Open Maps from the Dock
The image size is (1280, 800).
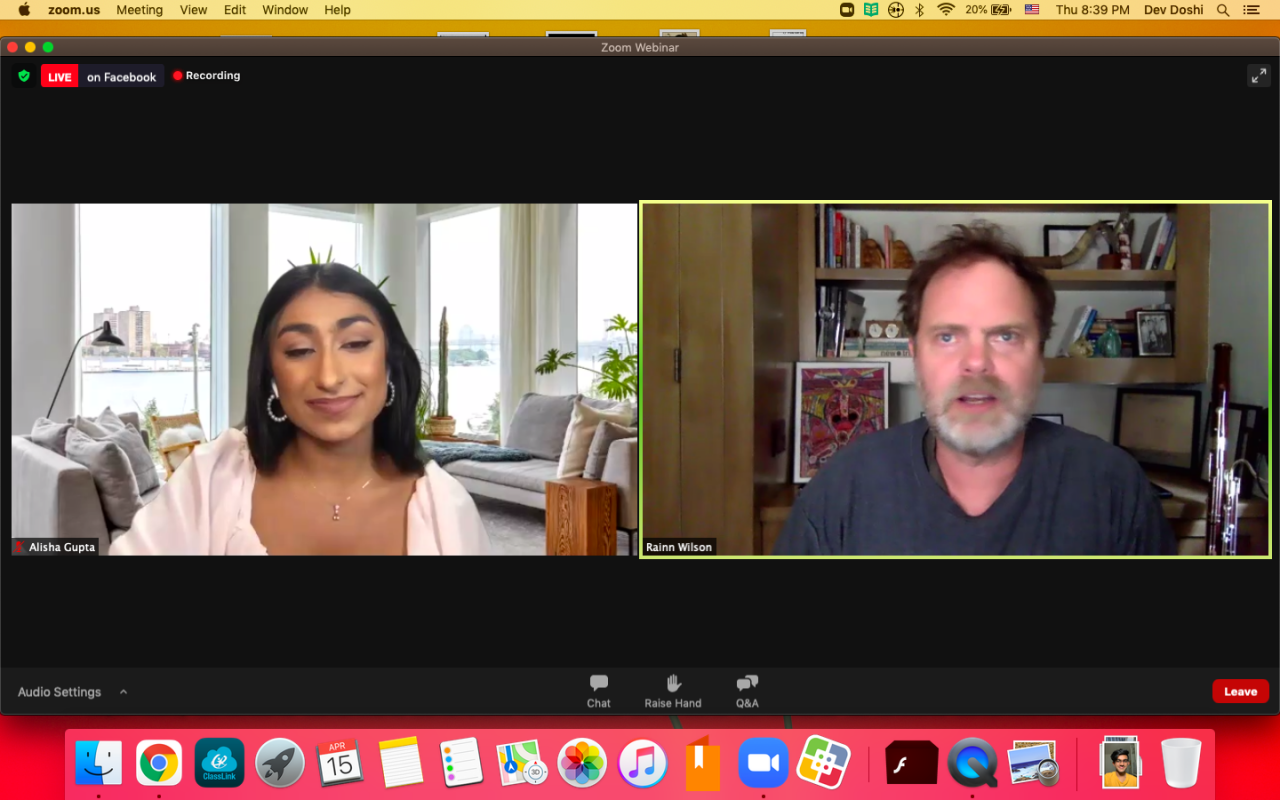click(x=522, y=763)
